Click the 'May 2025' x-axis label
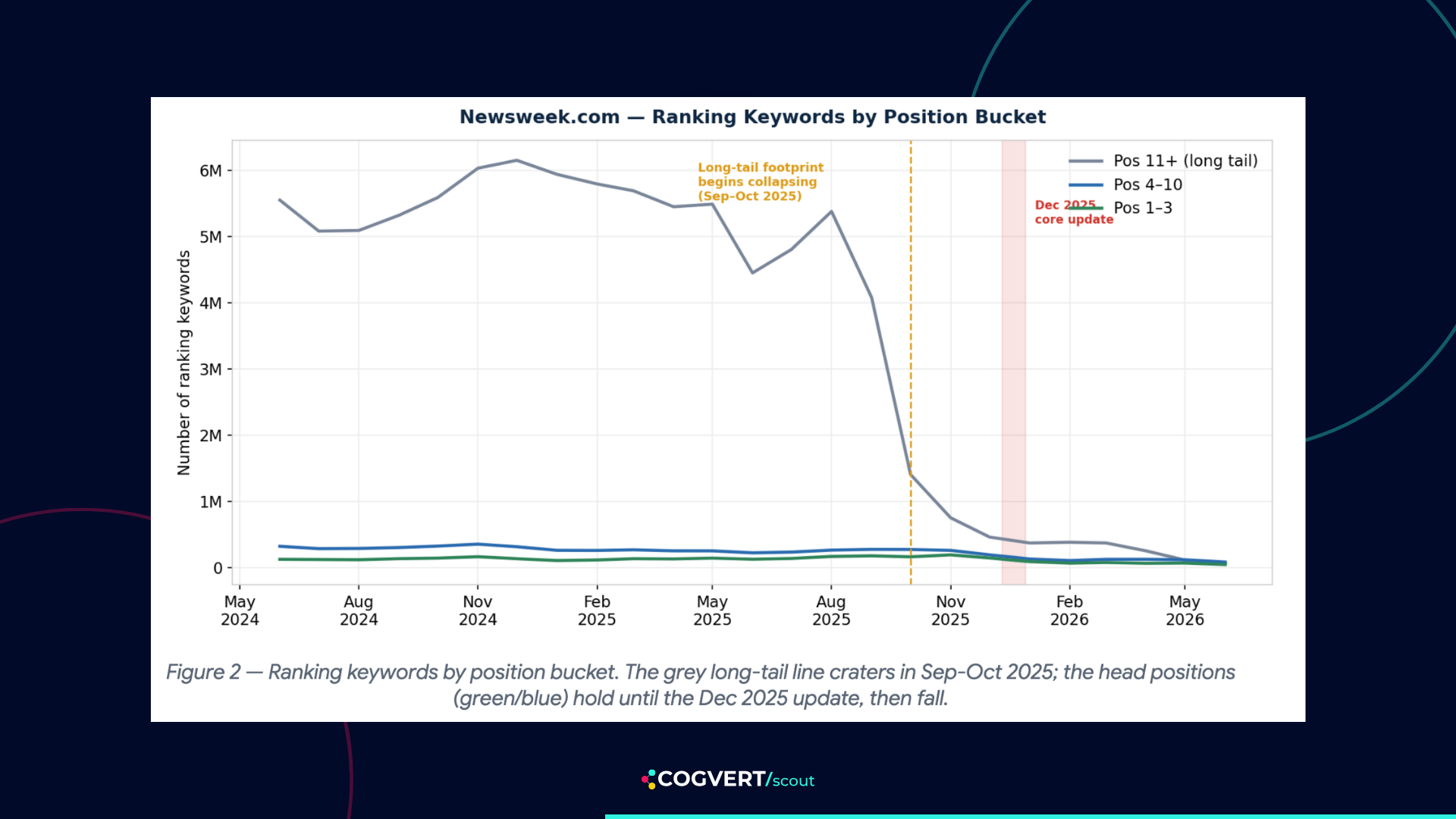Screen dimensions: 1456x819 point(712,610)
